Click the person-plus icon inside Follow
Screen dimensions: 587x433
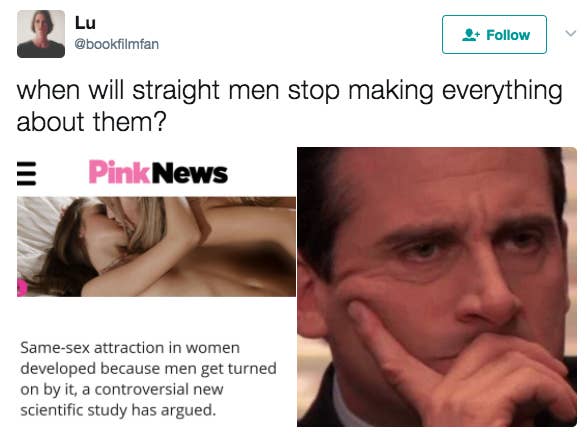point(471,35)
